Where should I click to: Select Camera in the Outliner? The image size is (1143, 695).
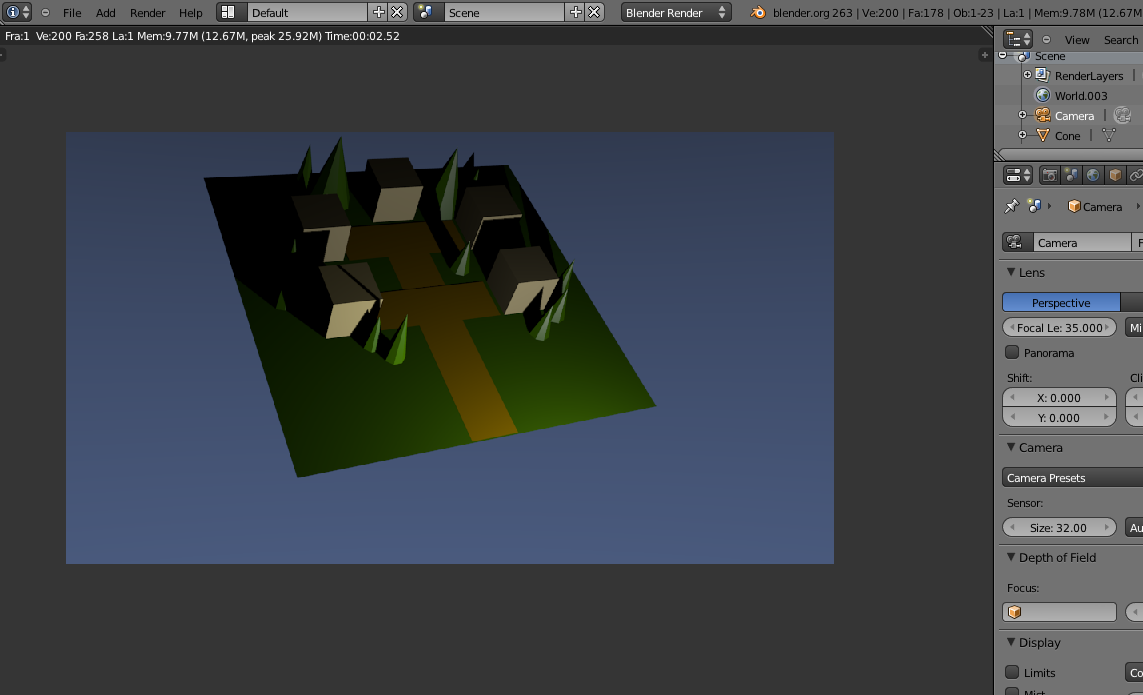tap(1074, 116)
